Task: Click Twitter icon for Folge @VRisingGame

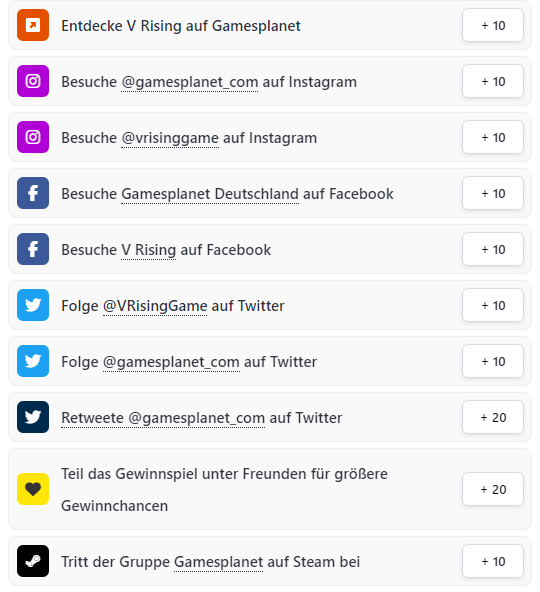Action: point(33,305)
